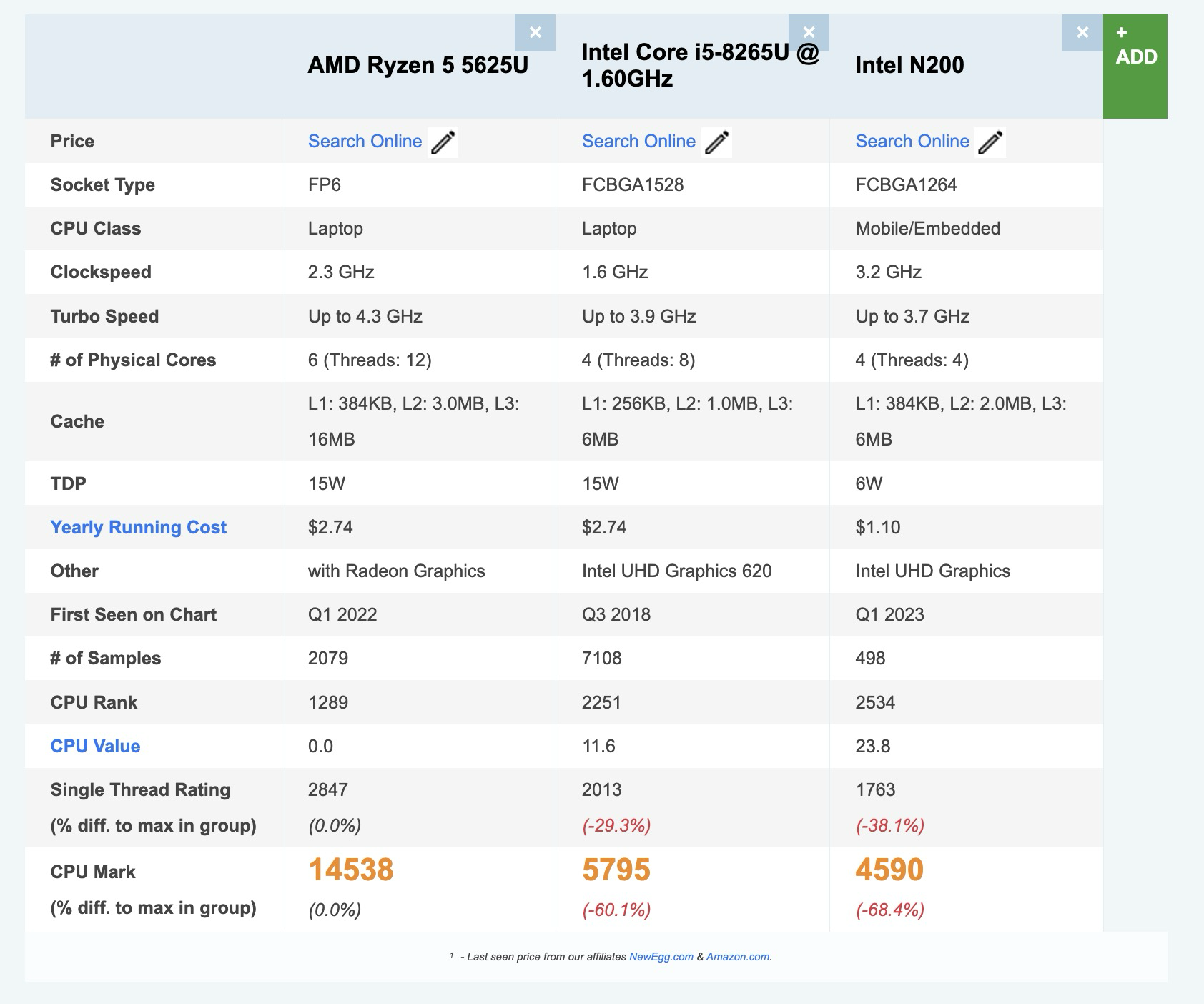Click the red (-60.1%) CPU Mark difference
Screen dimensions: 1204x1004
(616, 910)
